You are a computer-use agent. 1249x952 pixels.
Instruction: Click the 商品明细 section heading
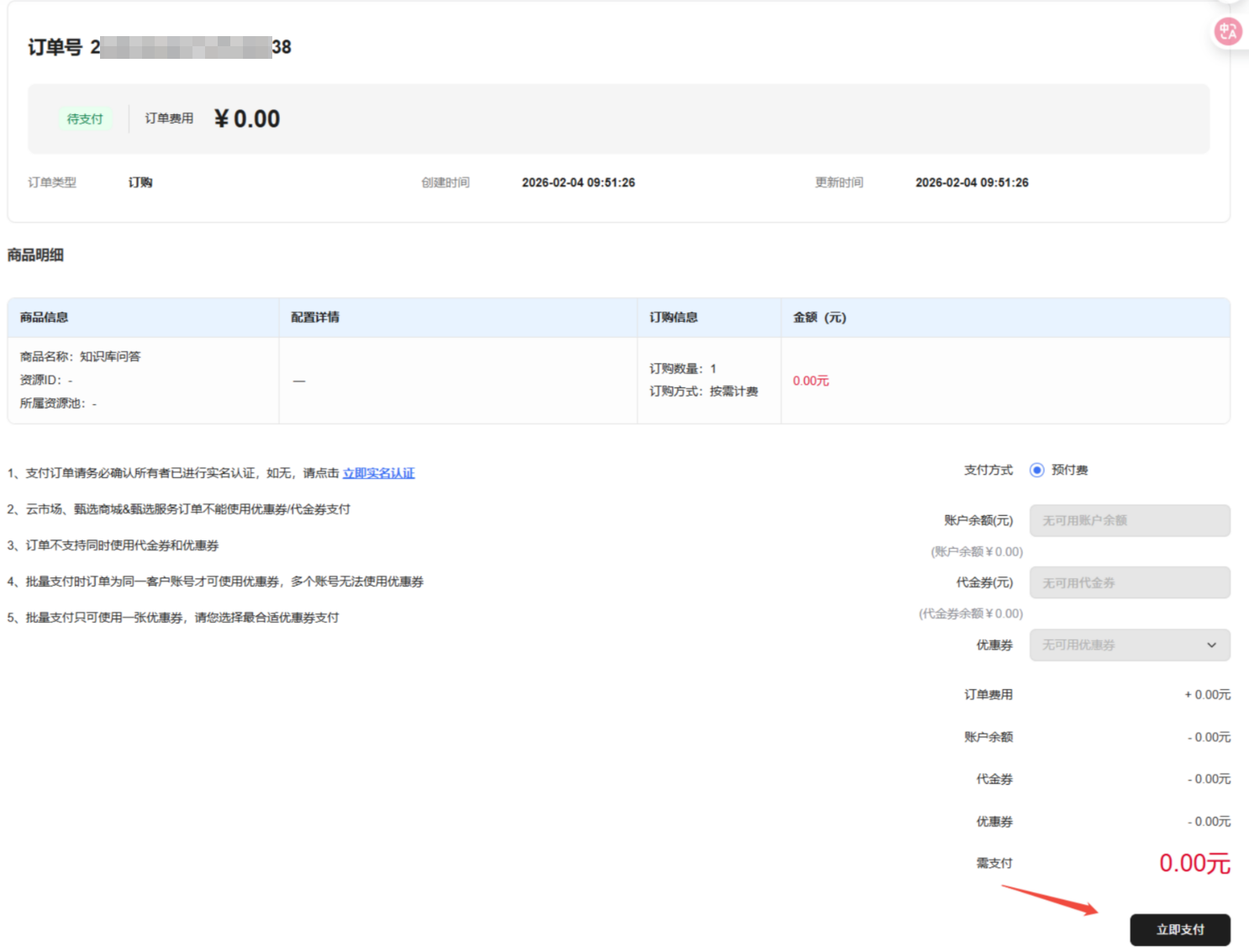tap(35, 255)
